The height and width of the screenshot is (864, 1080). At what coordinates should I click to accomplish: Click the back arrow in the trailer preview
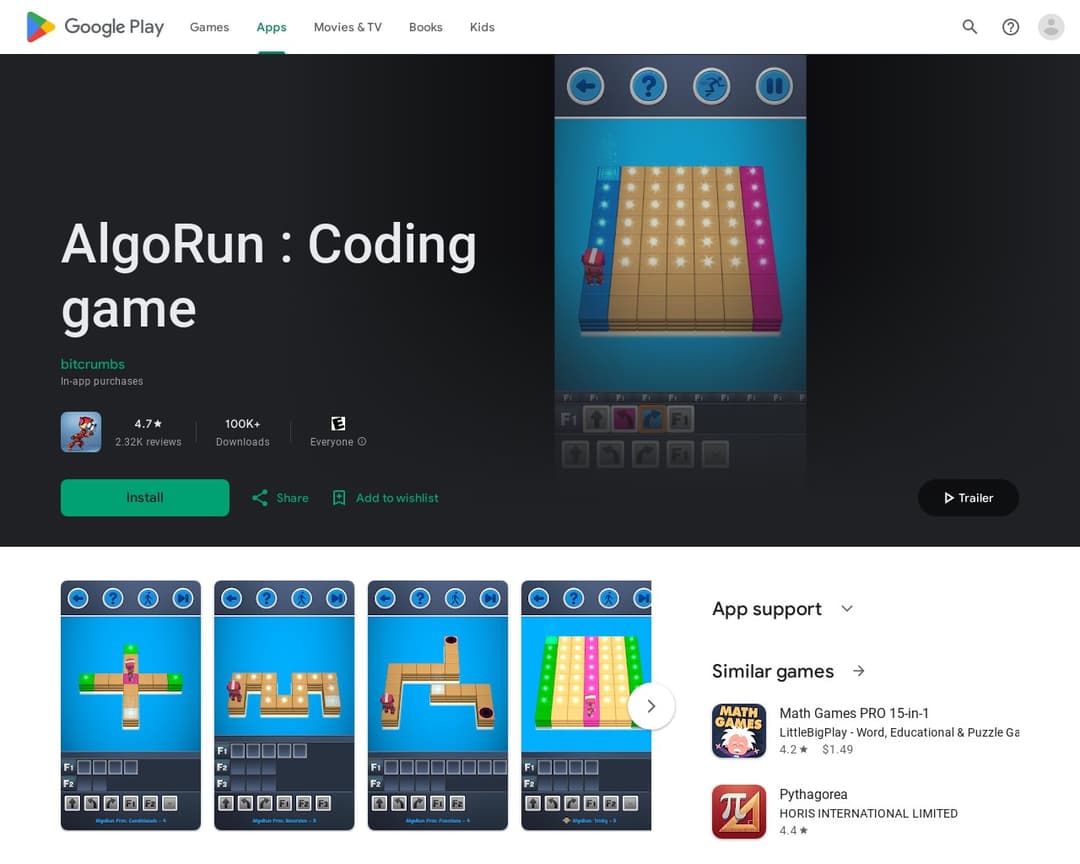click(585, 86)
